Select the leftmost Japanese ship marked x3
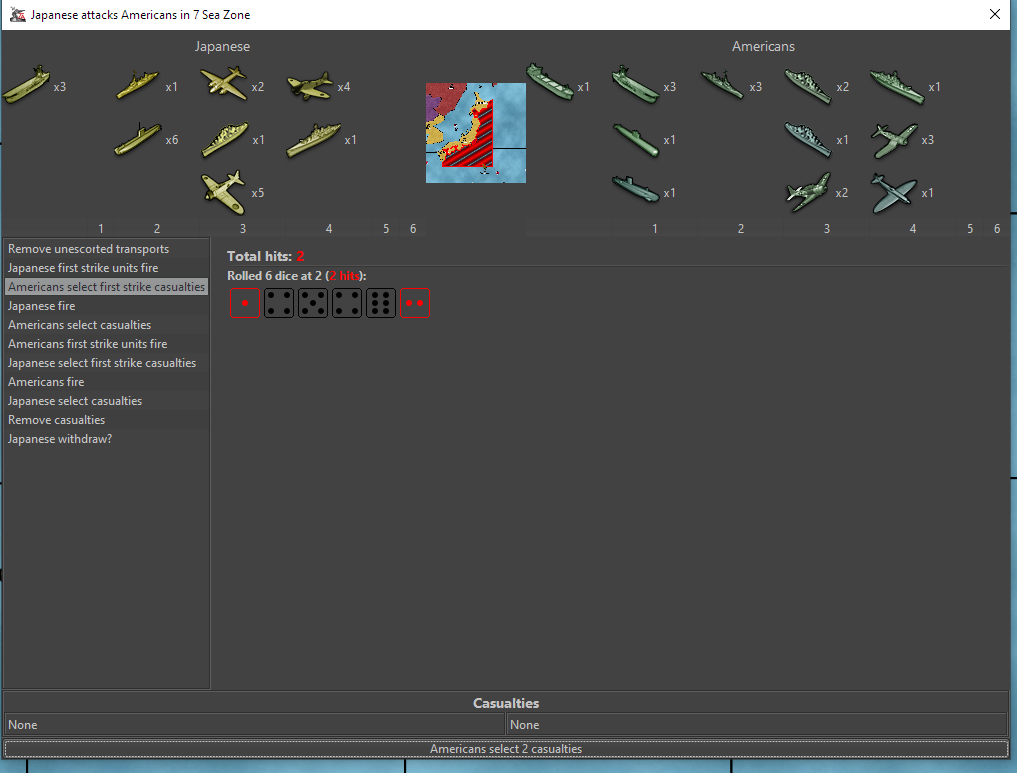This screenshot has width=1017, height=773. (x=26, y=86)
